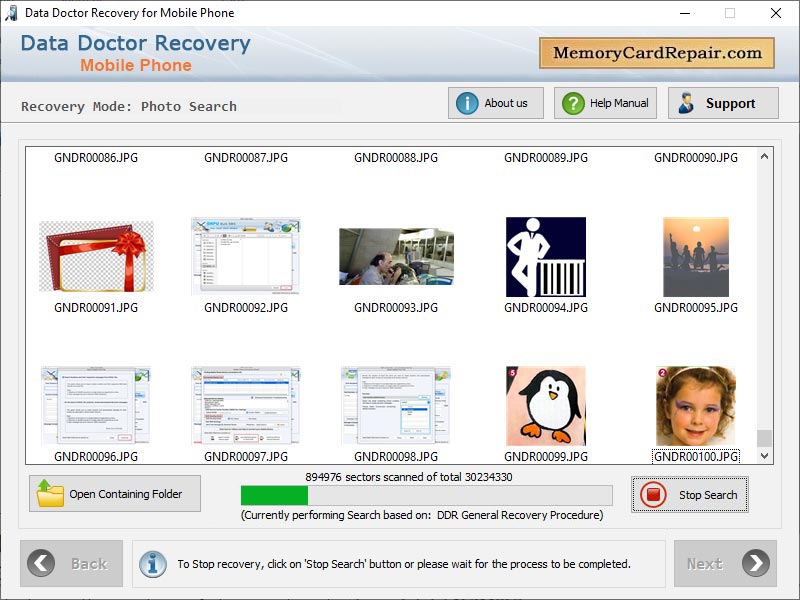Click the MemoryCardRepair.com banner
The image size is (800, 600).
click(x=657, y=52)
